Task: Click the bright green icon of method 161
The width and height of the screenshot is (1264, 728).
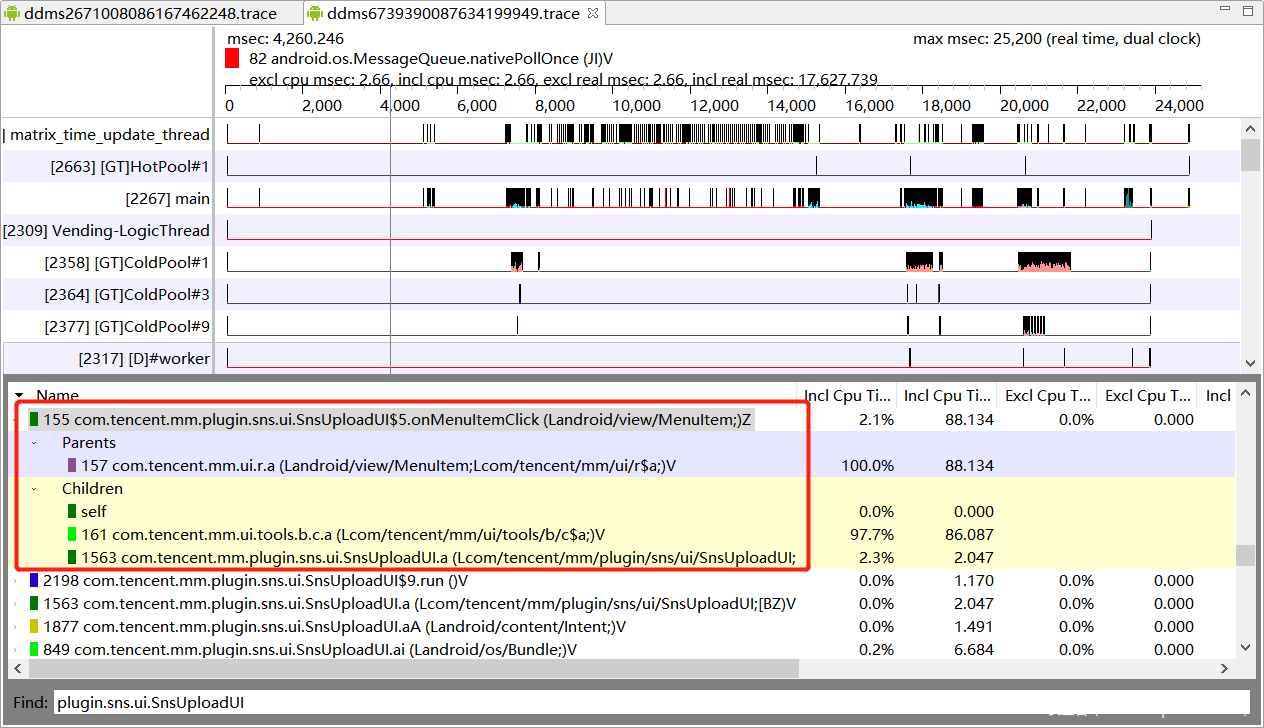Action: (x=72, y=535)
